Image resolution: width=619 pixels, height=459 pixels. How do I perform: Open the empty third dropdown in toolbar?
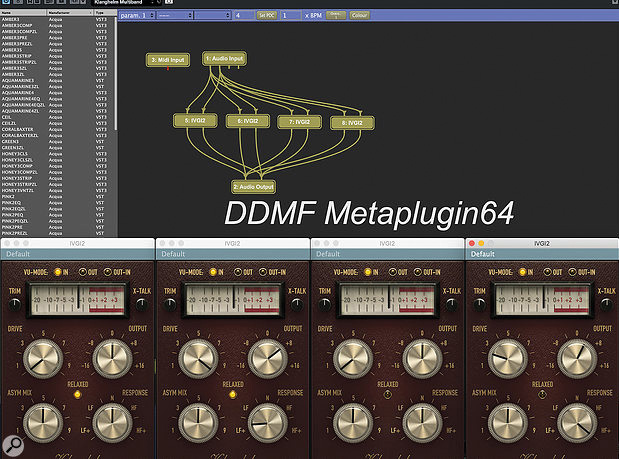[x=212, y=15]
